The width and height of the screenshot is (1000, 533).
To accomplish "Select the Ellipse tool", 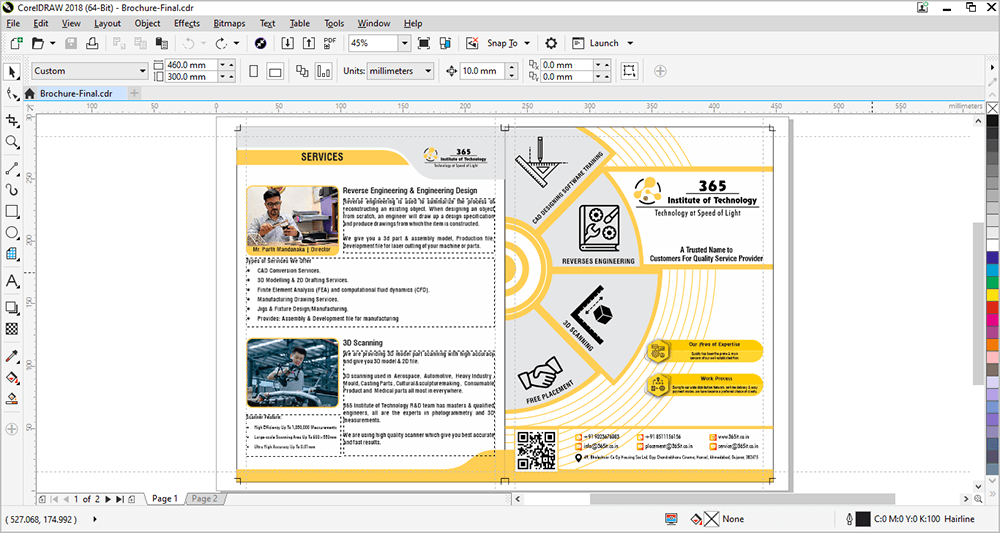I will [x=11, y=232].
